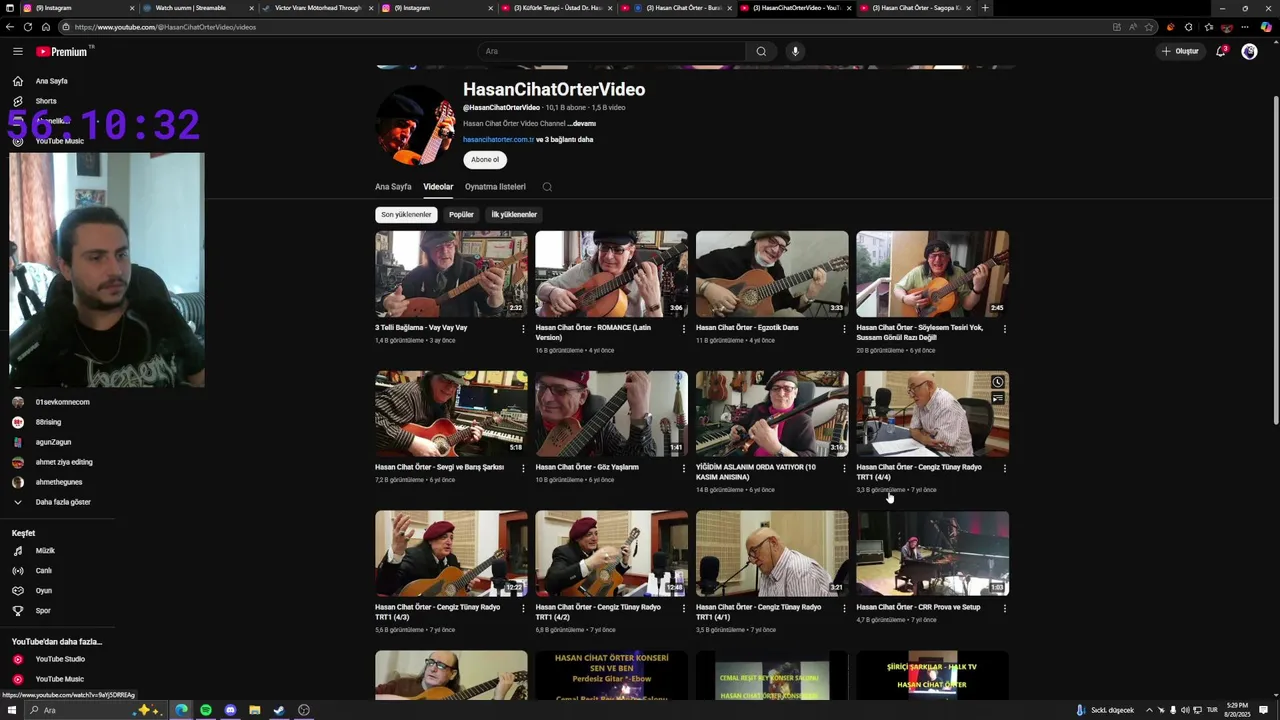Open YouTube Studio from the sidebar
This screenshot has height=720, width=1280.
click(58, 659)
